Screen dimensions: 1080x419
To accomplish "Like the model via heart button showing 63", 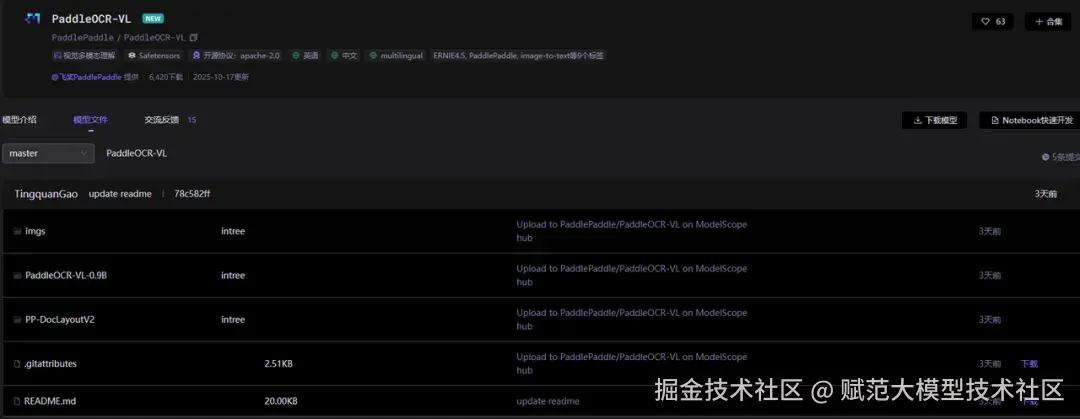I will coord(993,21).
